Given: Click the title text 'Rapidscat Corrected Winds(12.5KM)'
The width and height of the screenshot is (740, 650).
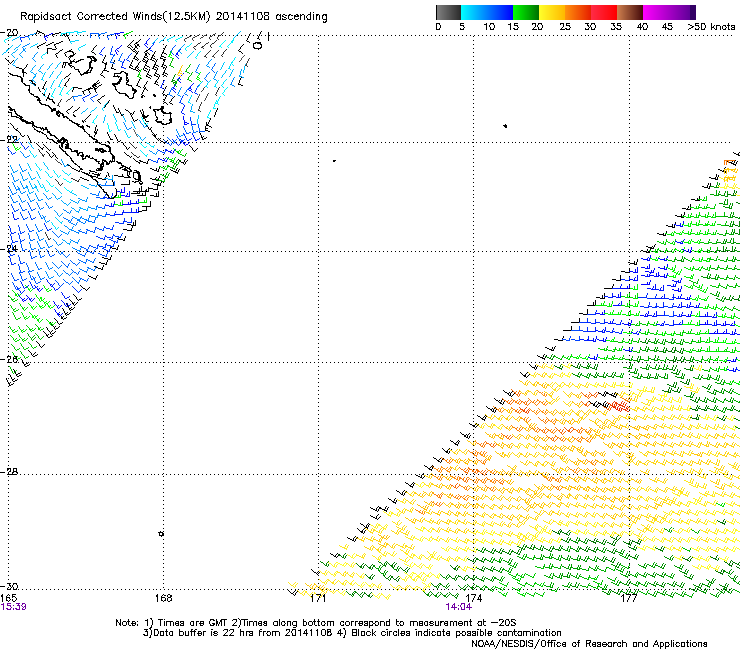Looking at the screenshot, I should 115,17.
